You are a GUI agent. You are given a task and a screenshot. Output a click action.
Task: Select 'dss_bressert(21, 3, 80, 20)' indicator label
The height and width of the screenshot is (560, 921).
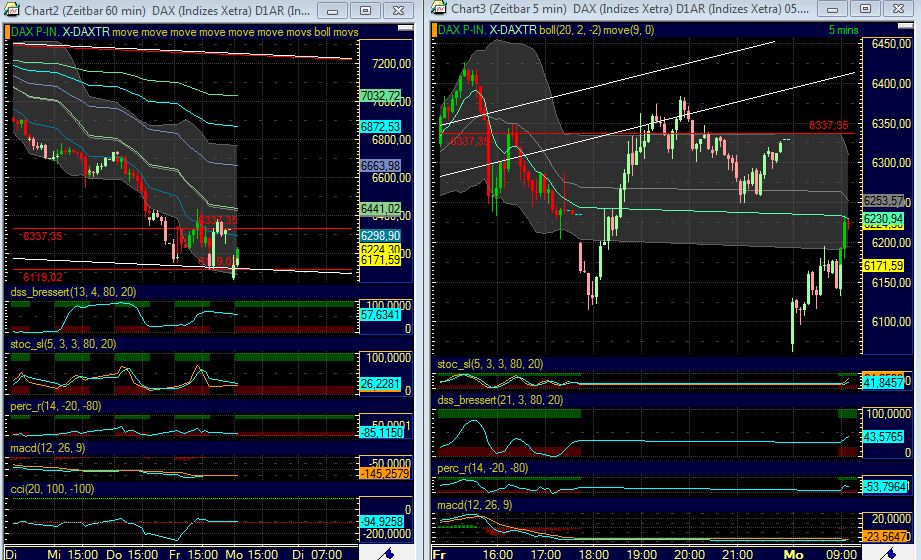pos(500,400)
